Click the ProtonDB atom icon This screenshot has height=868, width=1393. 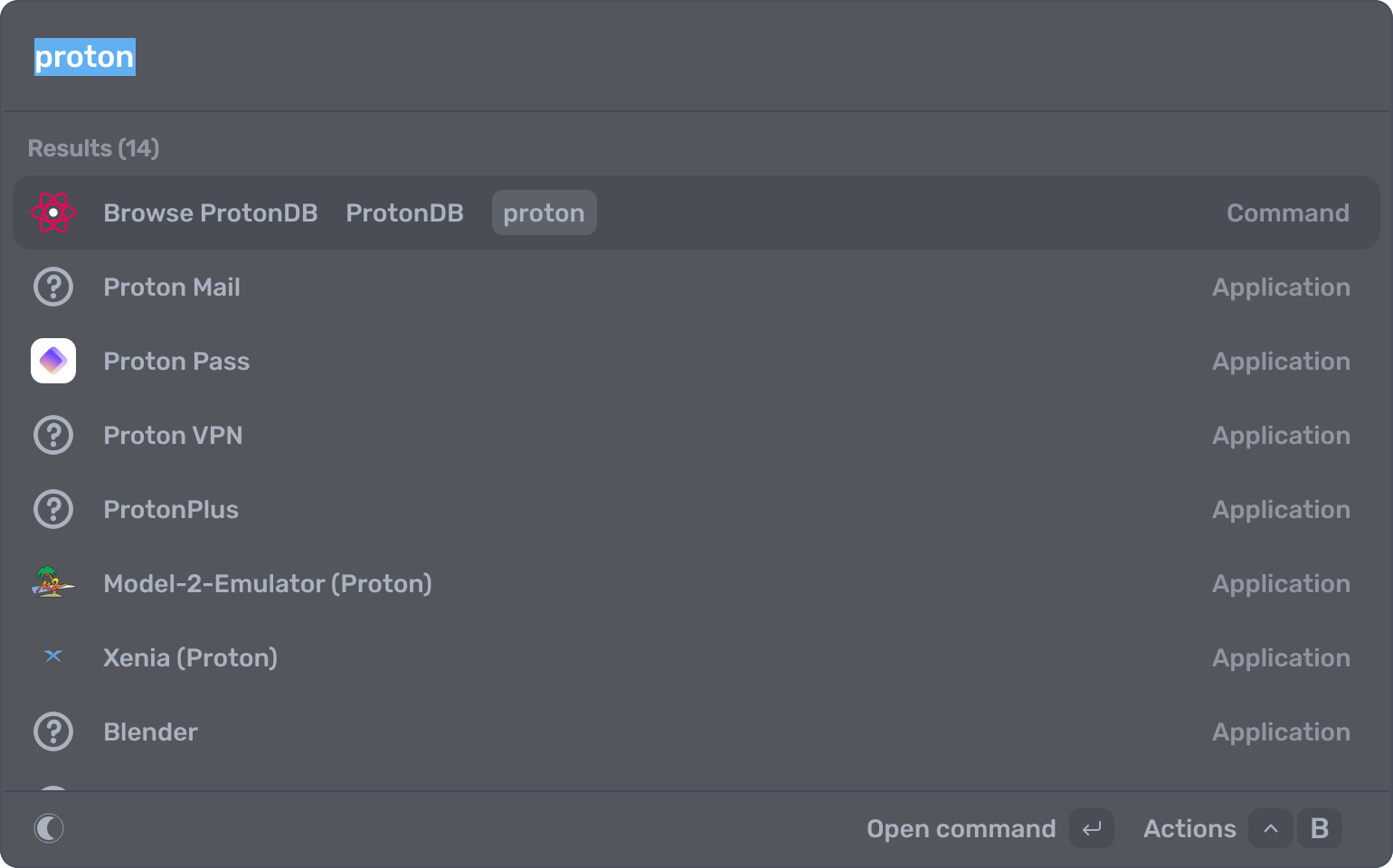tap(53, 212)
